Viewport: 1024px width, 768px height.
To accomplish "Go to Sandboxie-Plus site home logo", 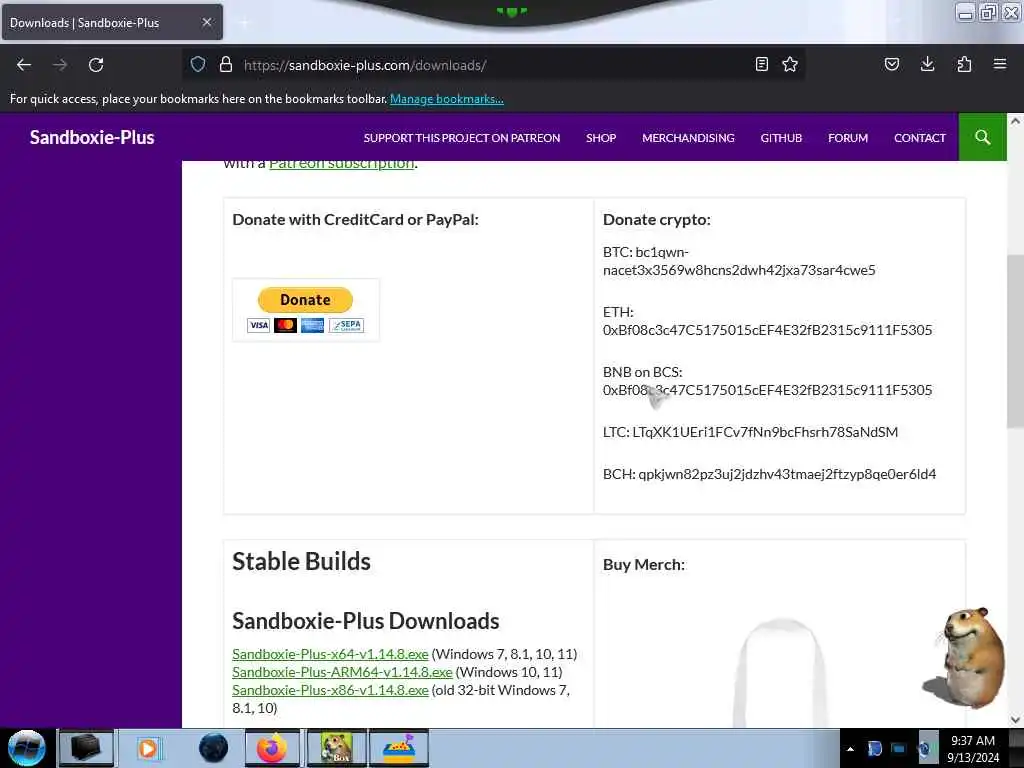I will pyautogui.click(x=92, y=137).
